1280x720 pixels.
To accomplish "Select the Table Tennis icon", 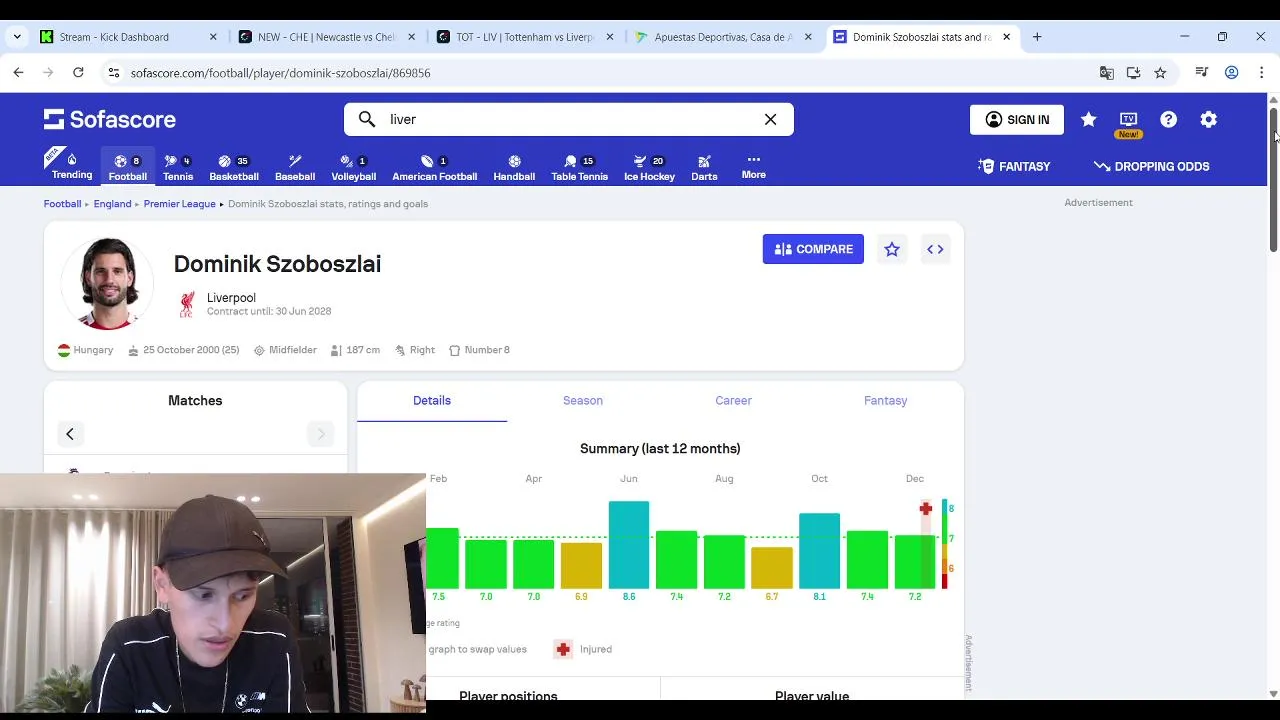I will coord(579,167).
